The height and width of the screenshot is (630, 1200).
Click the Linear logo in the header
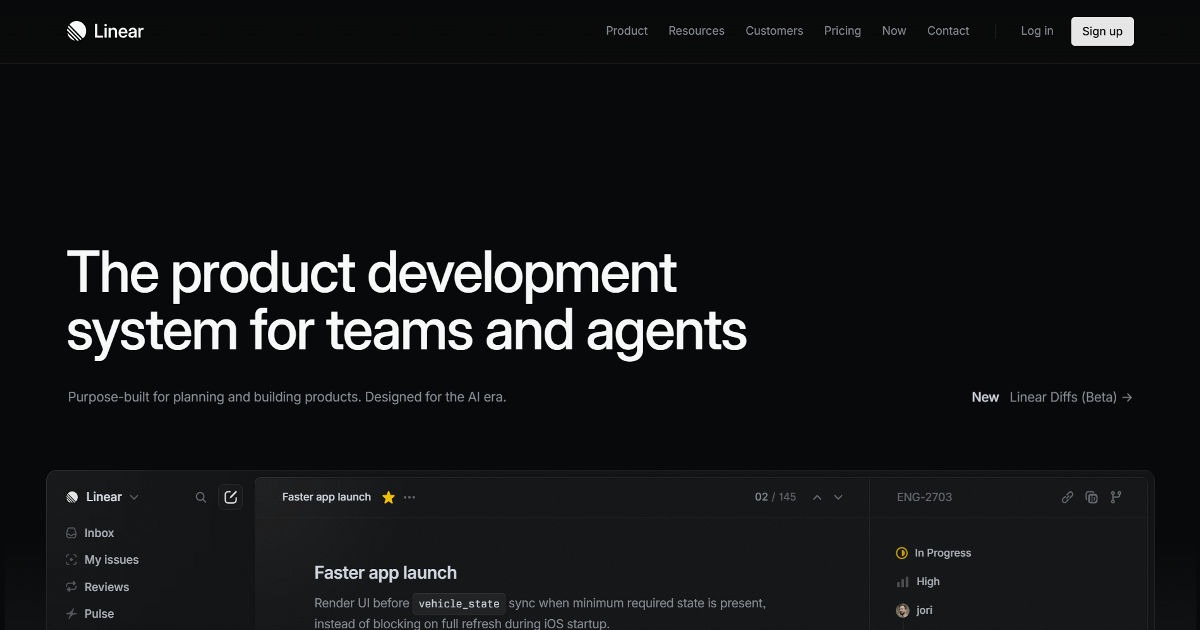coord(105,31)
